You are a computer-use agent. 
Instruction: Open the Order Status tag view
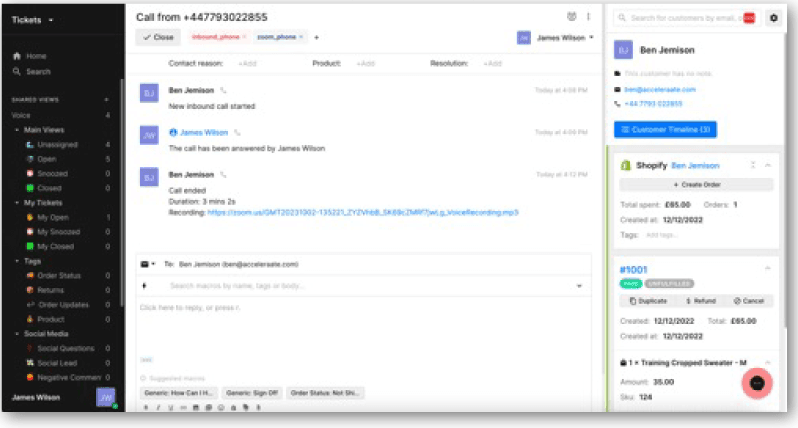[x=59, y=275]
